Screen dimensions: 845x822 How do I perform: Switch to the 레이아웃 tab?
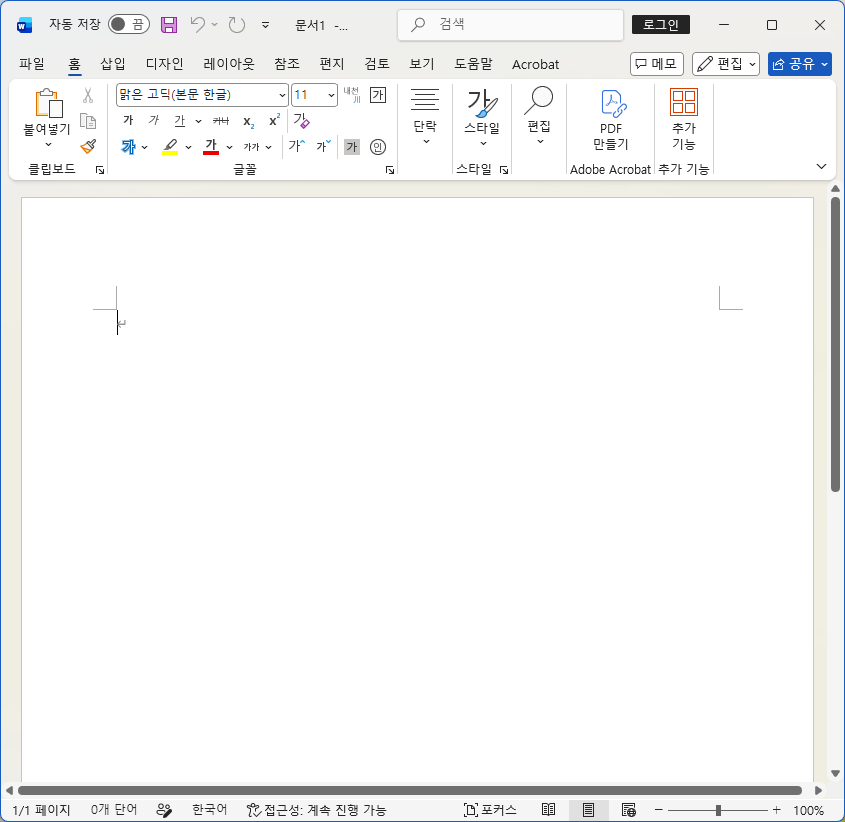coord(229,64)
